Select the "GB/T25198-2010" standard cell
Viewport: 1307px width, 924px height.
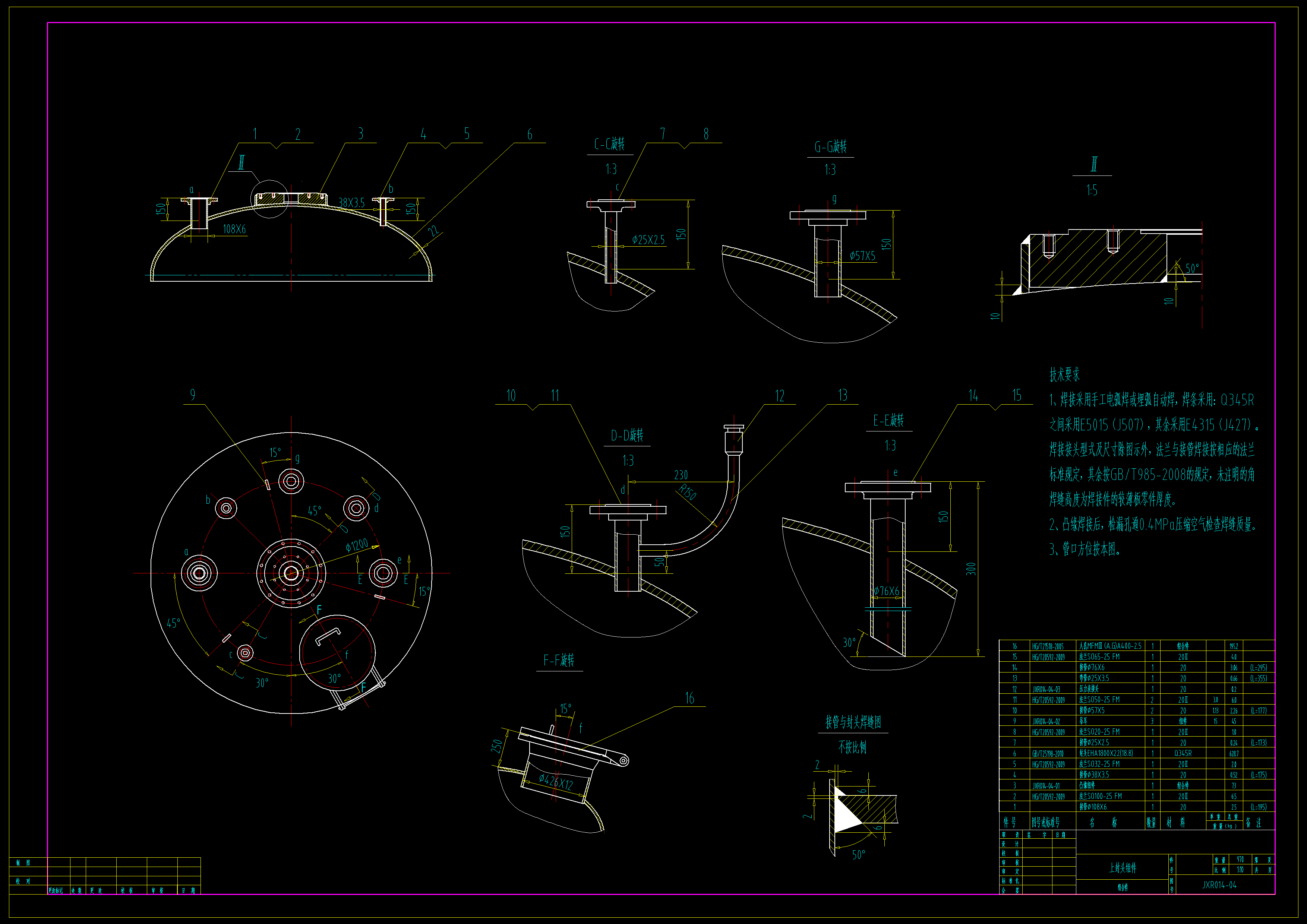coord(1047,753)
